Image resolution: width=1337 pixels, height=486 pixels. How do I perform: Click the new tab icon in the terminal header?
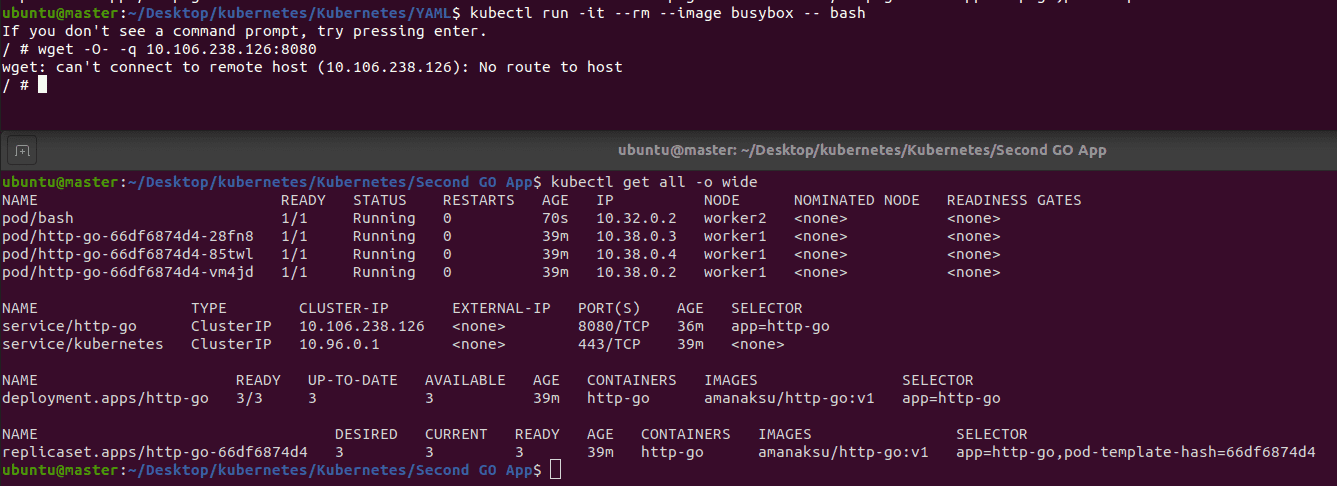point(23,151)
